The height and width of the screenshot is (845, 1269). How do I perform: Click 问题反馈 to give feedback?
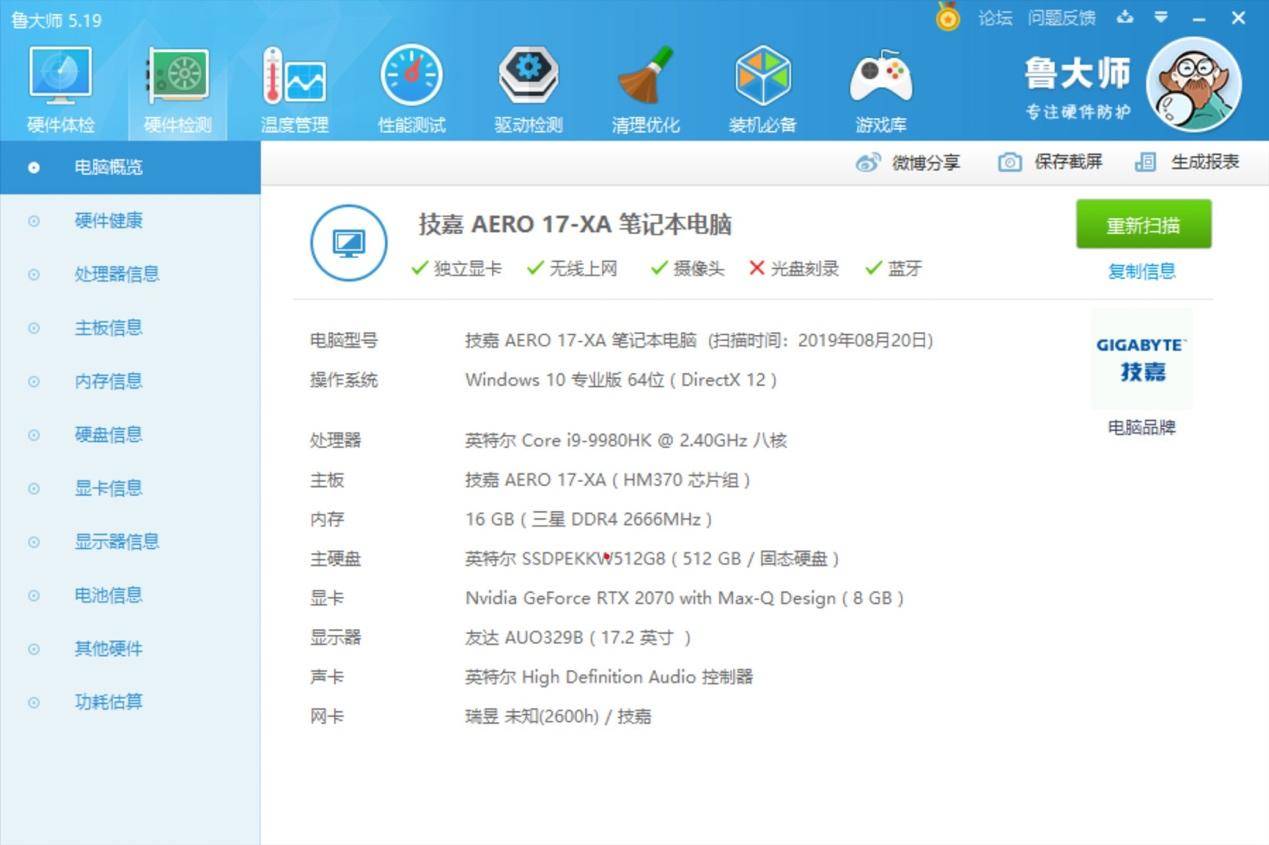click(x=1060, y=18)
